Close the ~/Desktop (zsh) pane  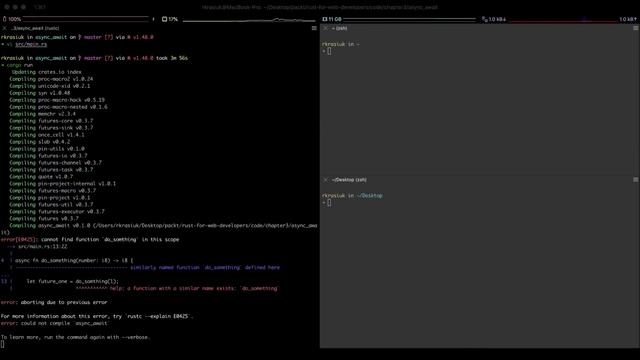pyautogui.click(x=325, y=180)
